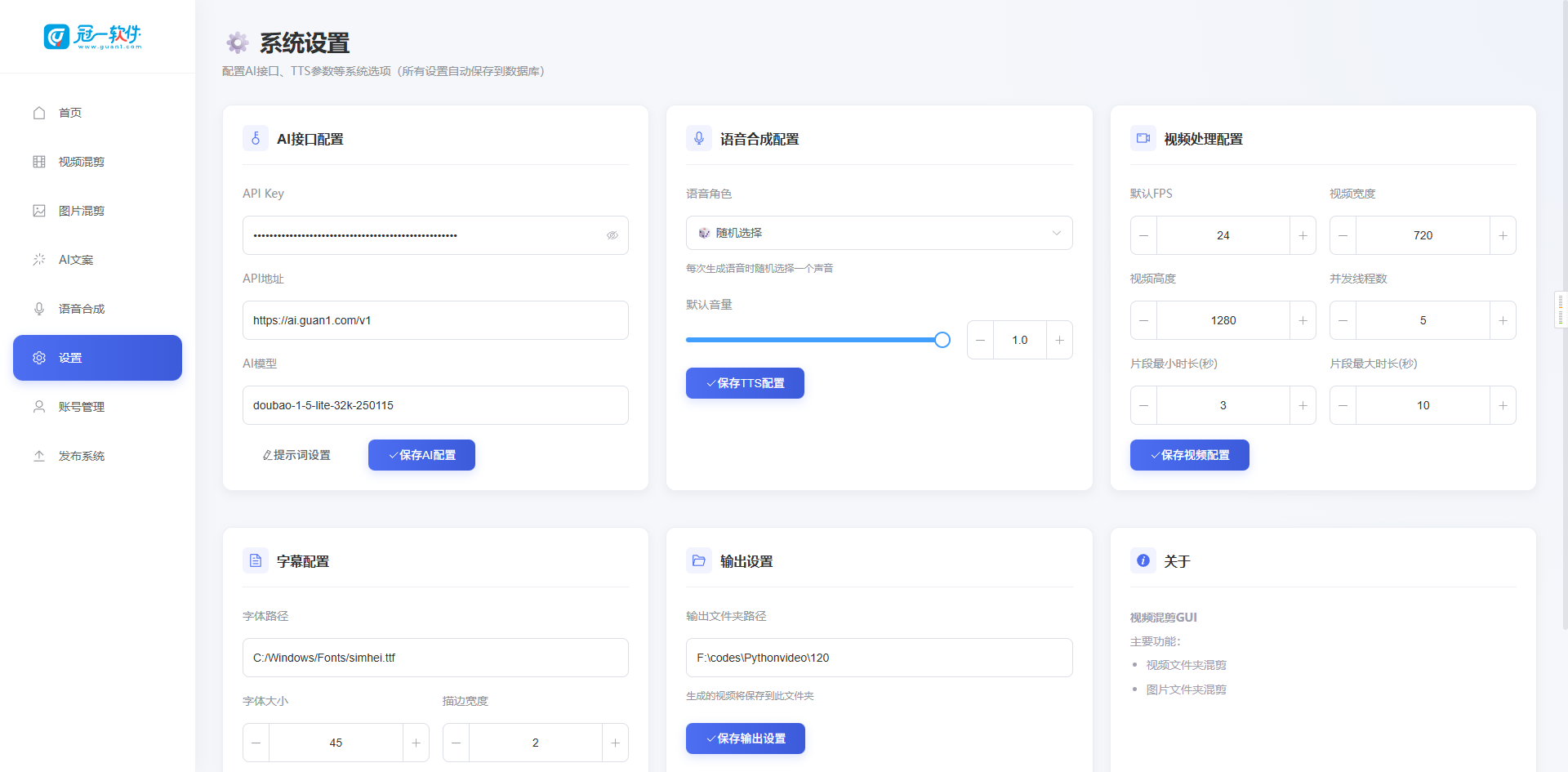
Task: Click the AI文案 sparkle icon
Action: coord(39,260)
